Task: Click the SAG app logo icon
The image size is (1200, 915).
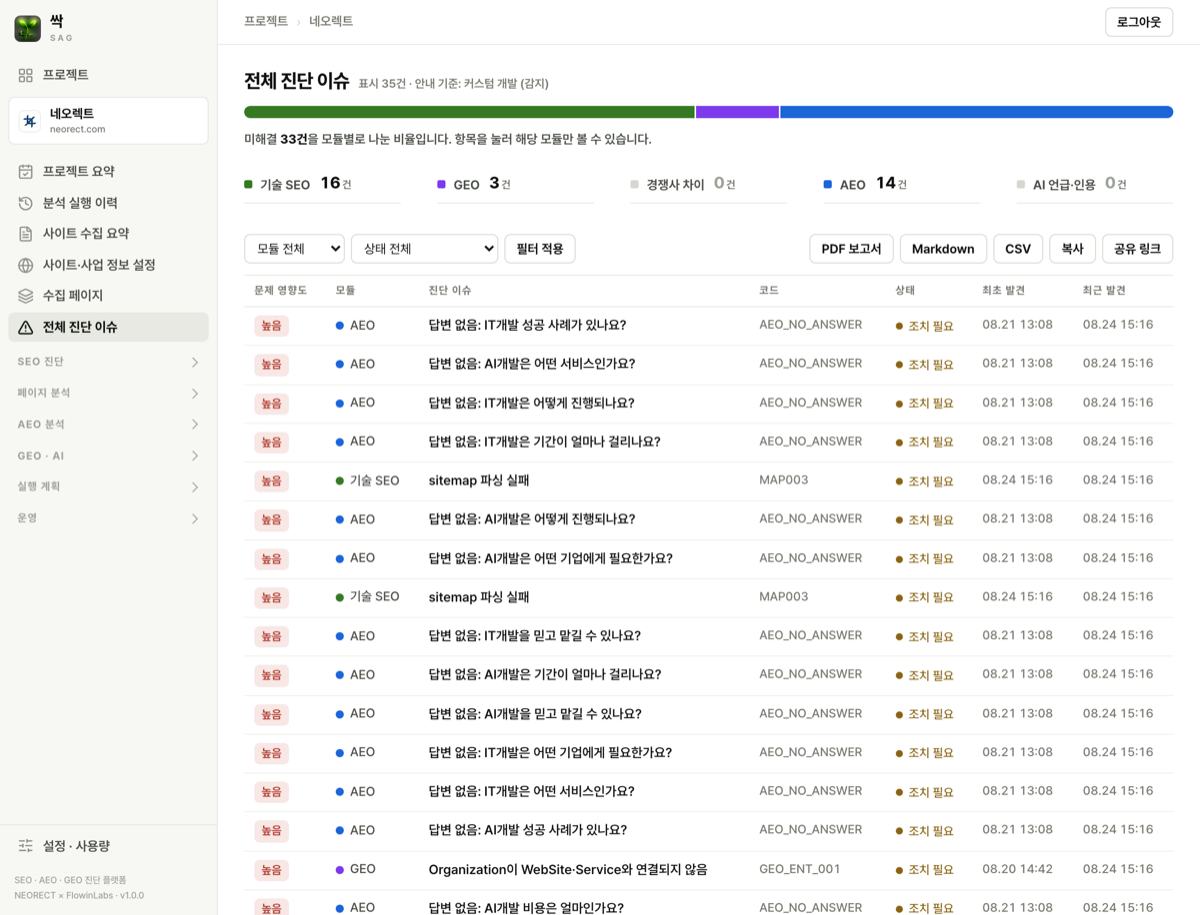Action: tap(27, 28)
